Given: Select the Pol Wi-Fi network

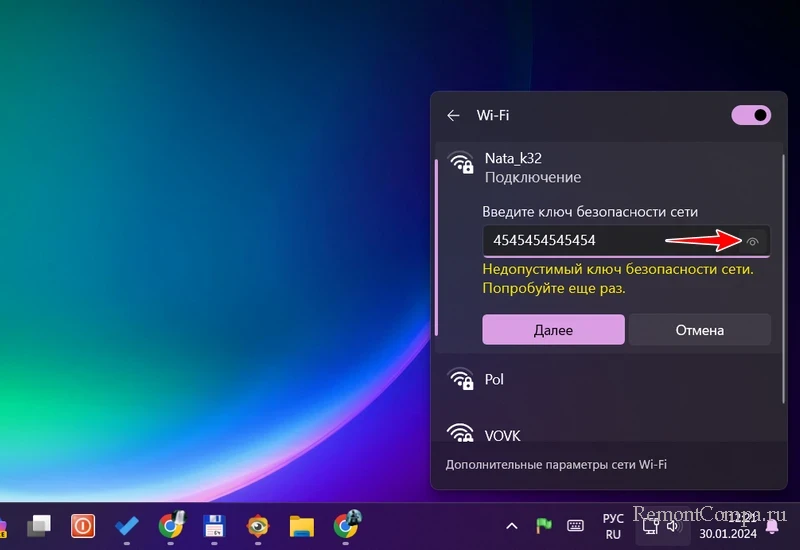Looking at the screenshot, I should coord(494,380).
